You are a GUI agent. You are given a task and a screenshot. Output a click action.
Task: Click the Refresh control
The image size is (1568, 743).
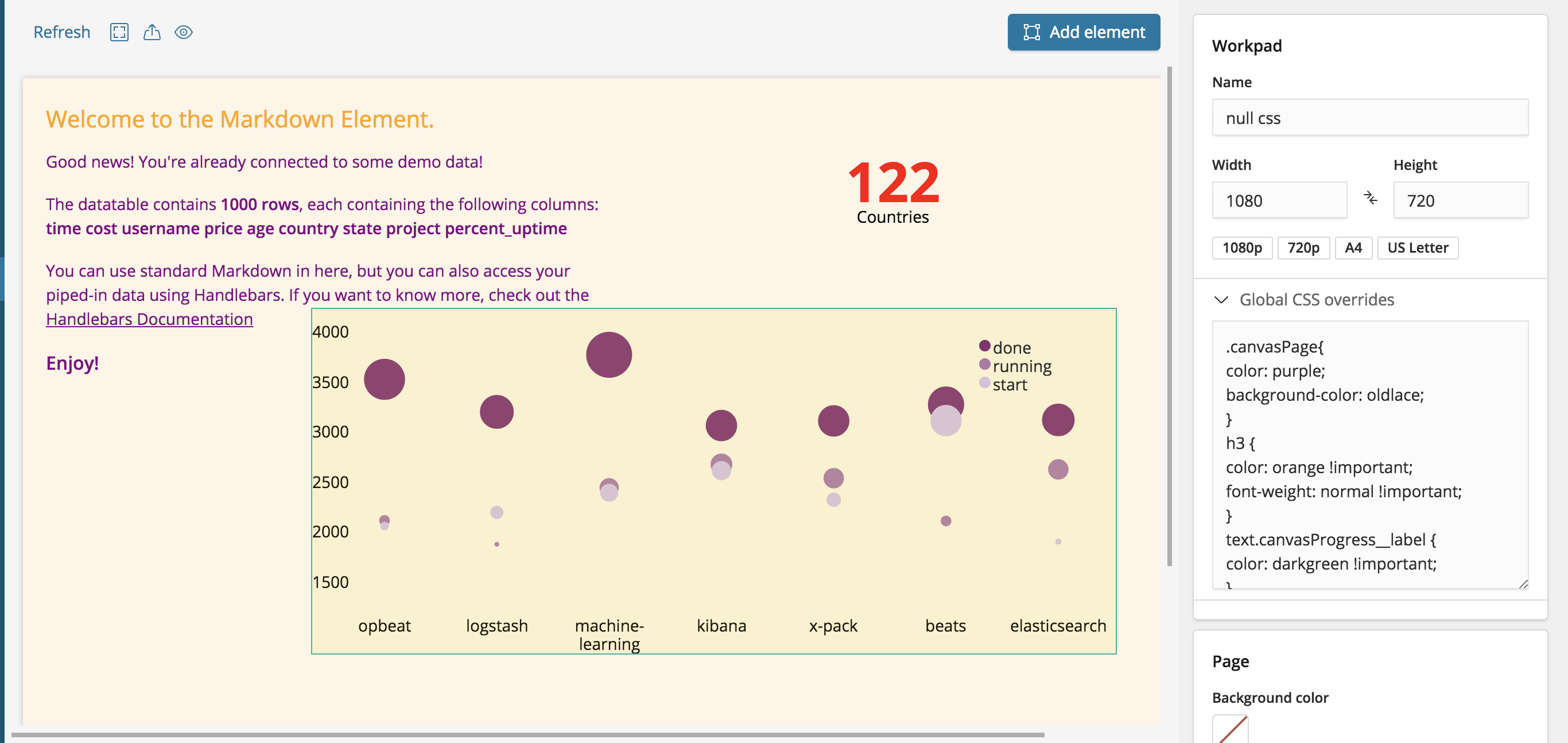pos(61,32)
